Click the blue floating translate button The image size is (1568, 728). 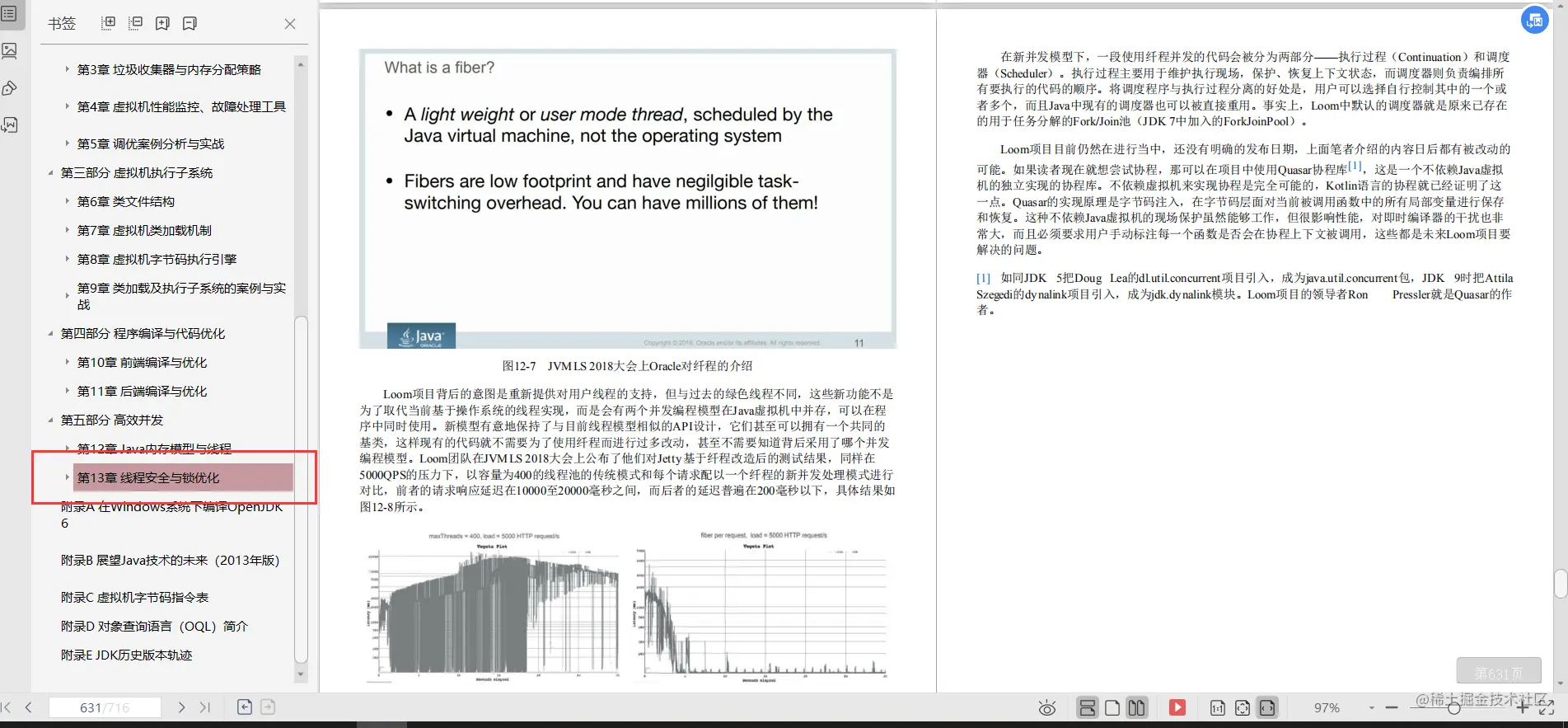1534,20
